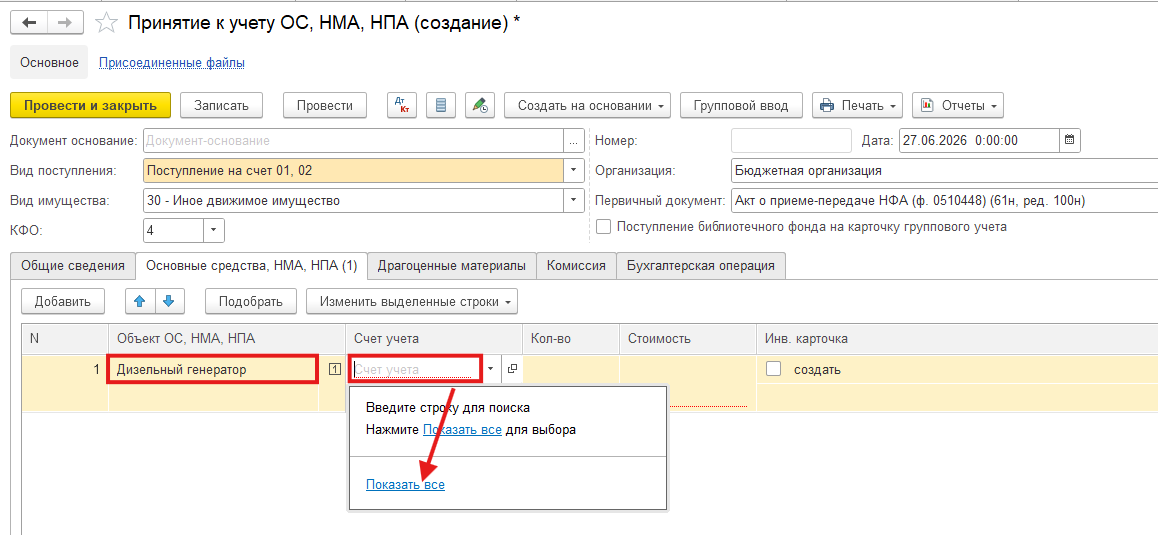This screenshot has width=1158, height=535.
Task: Open the Счет учета field's open-form icon
Action: [512, 369]
